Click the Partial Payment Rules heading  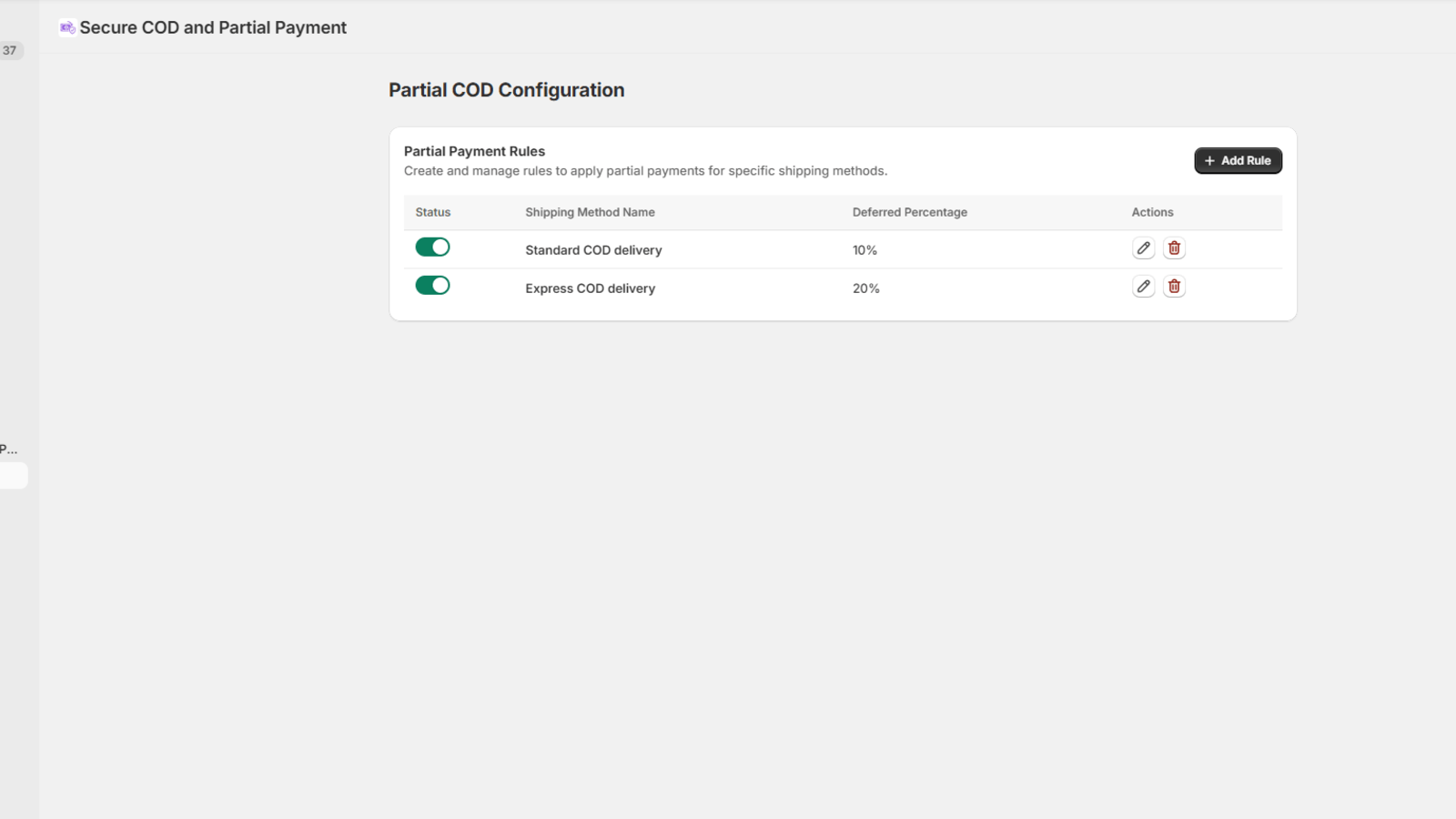(x=474, y=151)
